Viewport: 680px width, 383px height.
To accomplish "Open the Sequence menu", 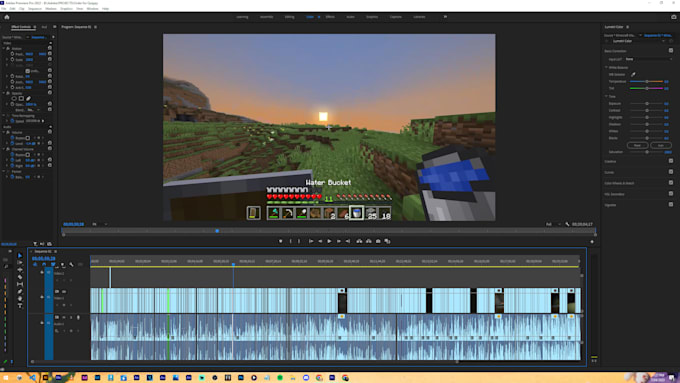I will click(x=35, y=9).
